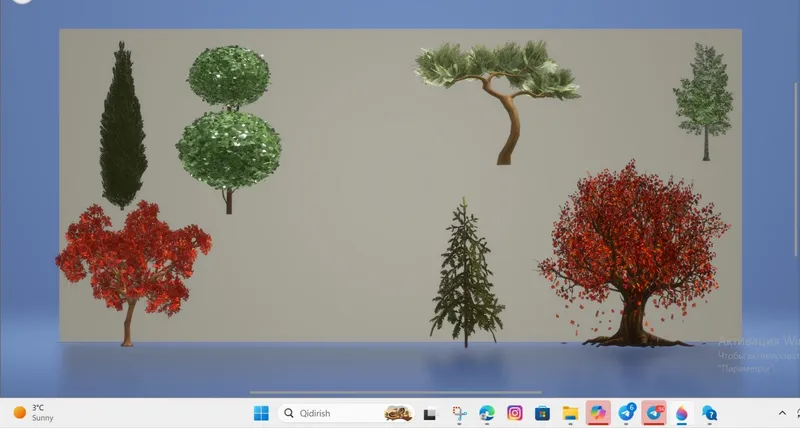
Task: Open Telegram with 6 unread badge
Action: pos(627,413)
